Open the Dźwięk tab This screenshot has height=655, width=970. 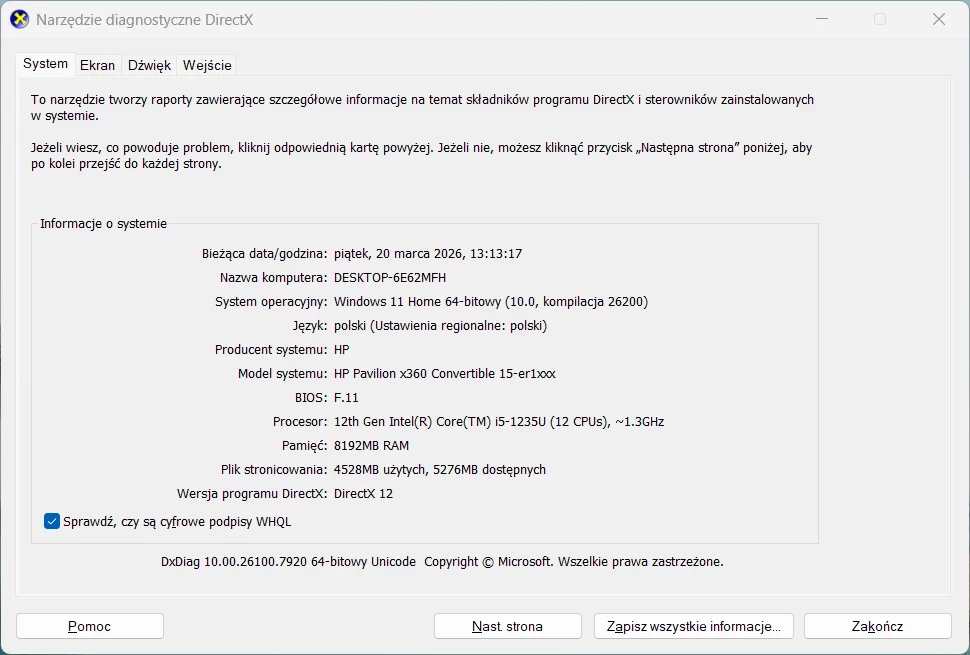[149, 65]
